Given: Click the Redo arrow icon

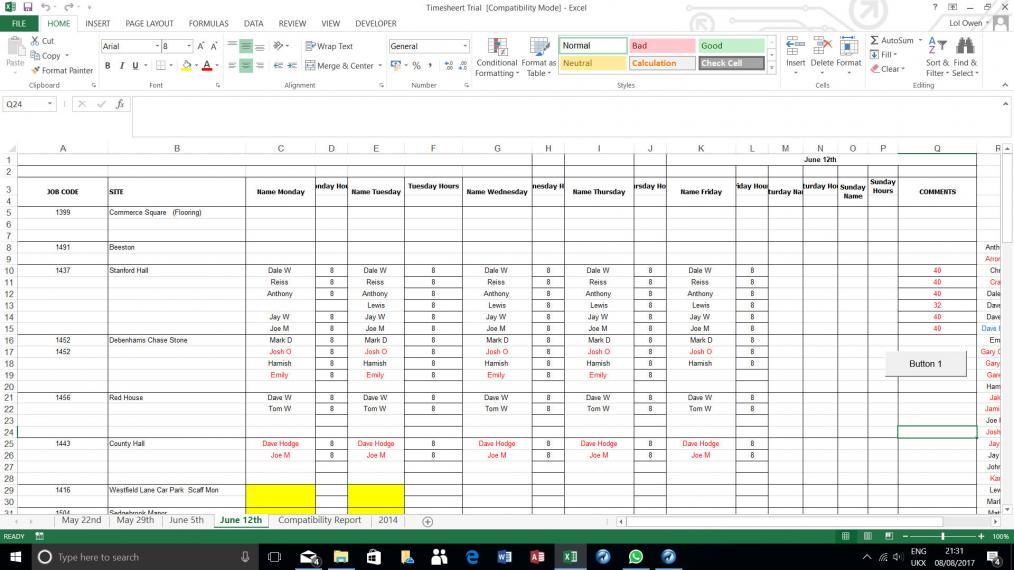Looking at the screenshot, I should coord(68,7).
